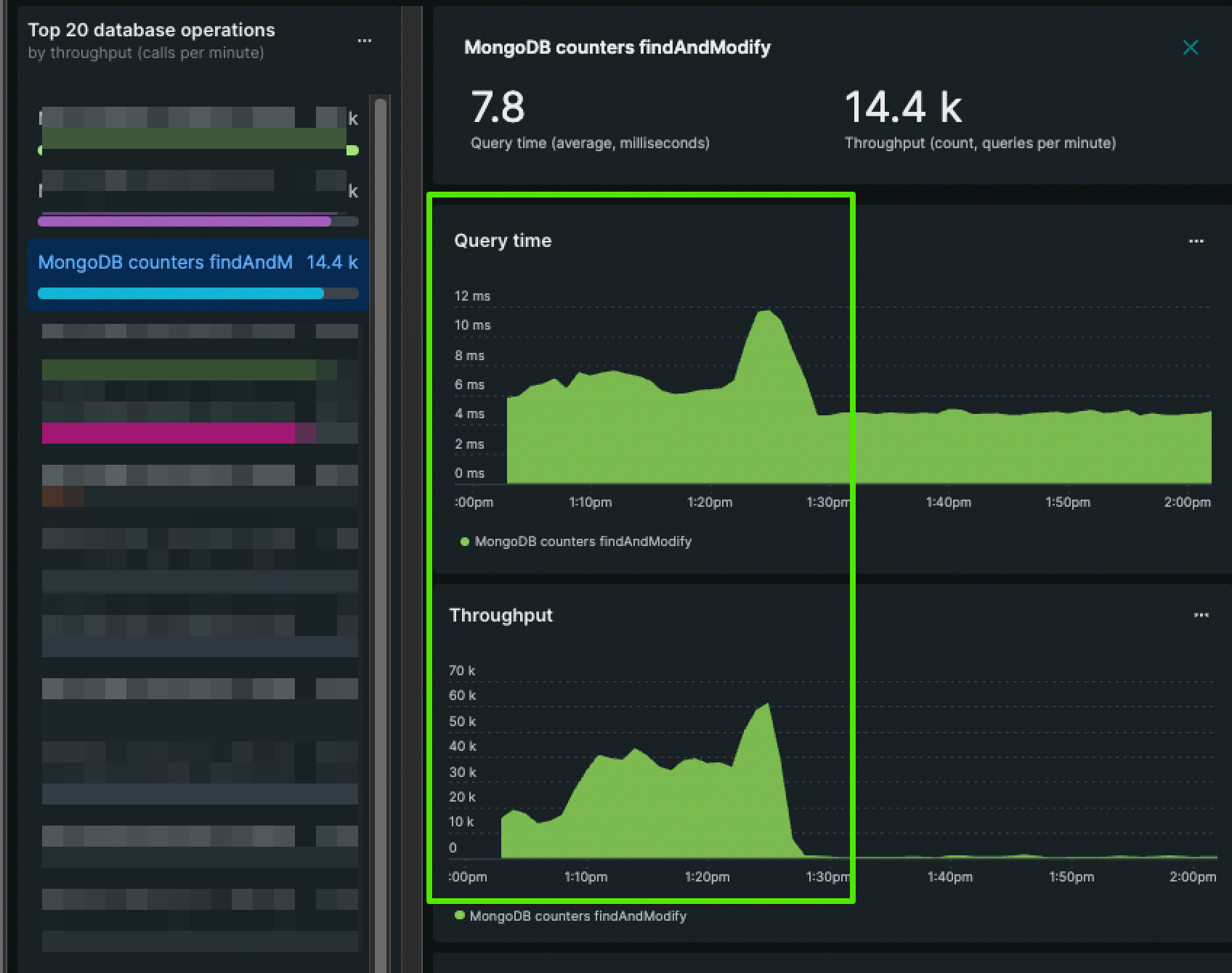Viewport: 1232px width, 973px height.
Task: Click the 70 k label on the Throughput axis
Action: tap(462, 671)
